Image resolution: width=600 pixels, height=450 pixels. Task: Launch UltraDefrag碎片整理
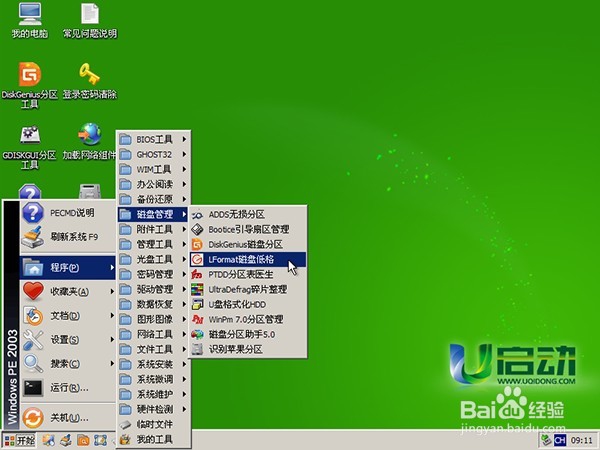coord(248,289)
